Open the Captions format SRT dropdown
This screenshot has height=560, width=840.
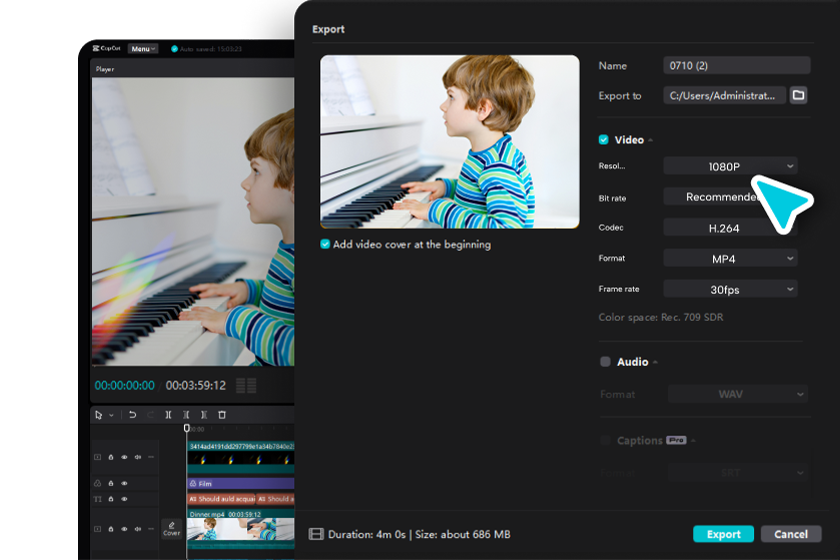click(738, 473)
